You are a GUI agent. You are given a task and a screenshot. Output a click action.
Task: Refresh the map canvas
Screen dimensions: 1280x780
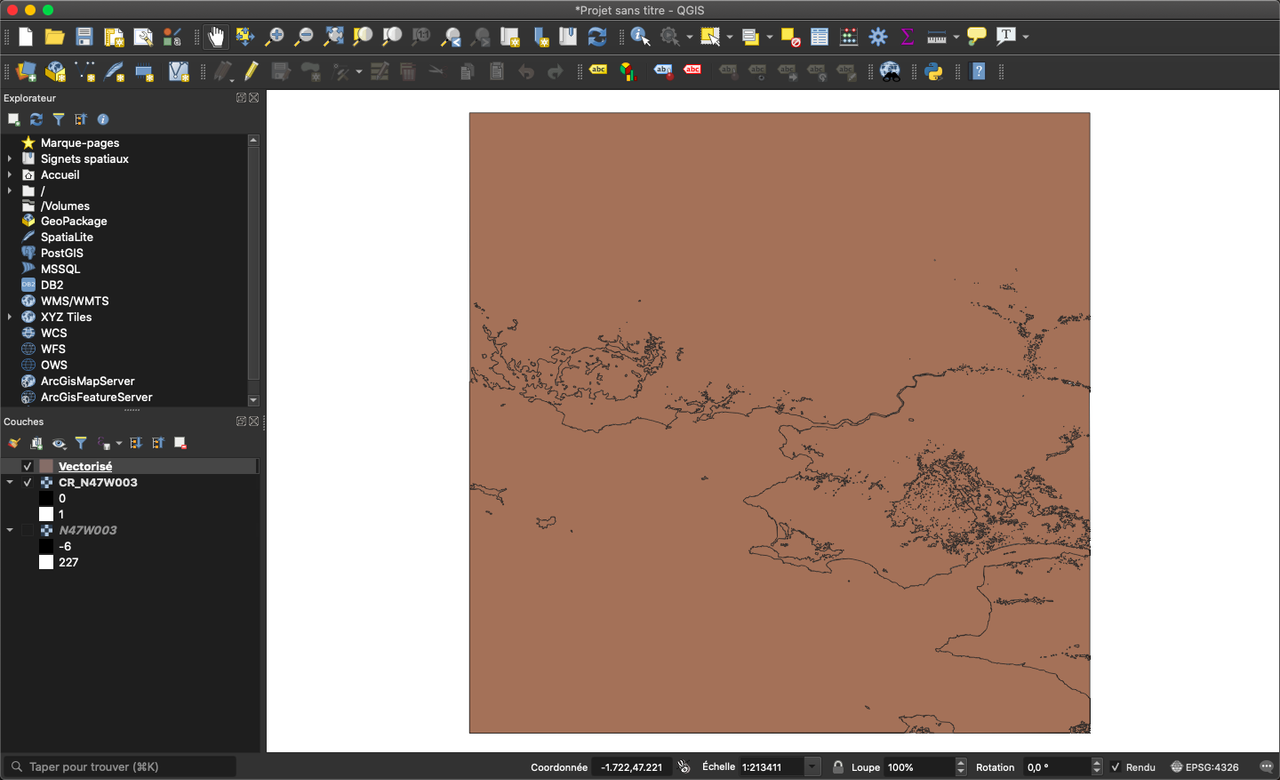click(597, 37)
